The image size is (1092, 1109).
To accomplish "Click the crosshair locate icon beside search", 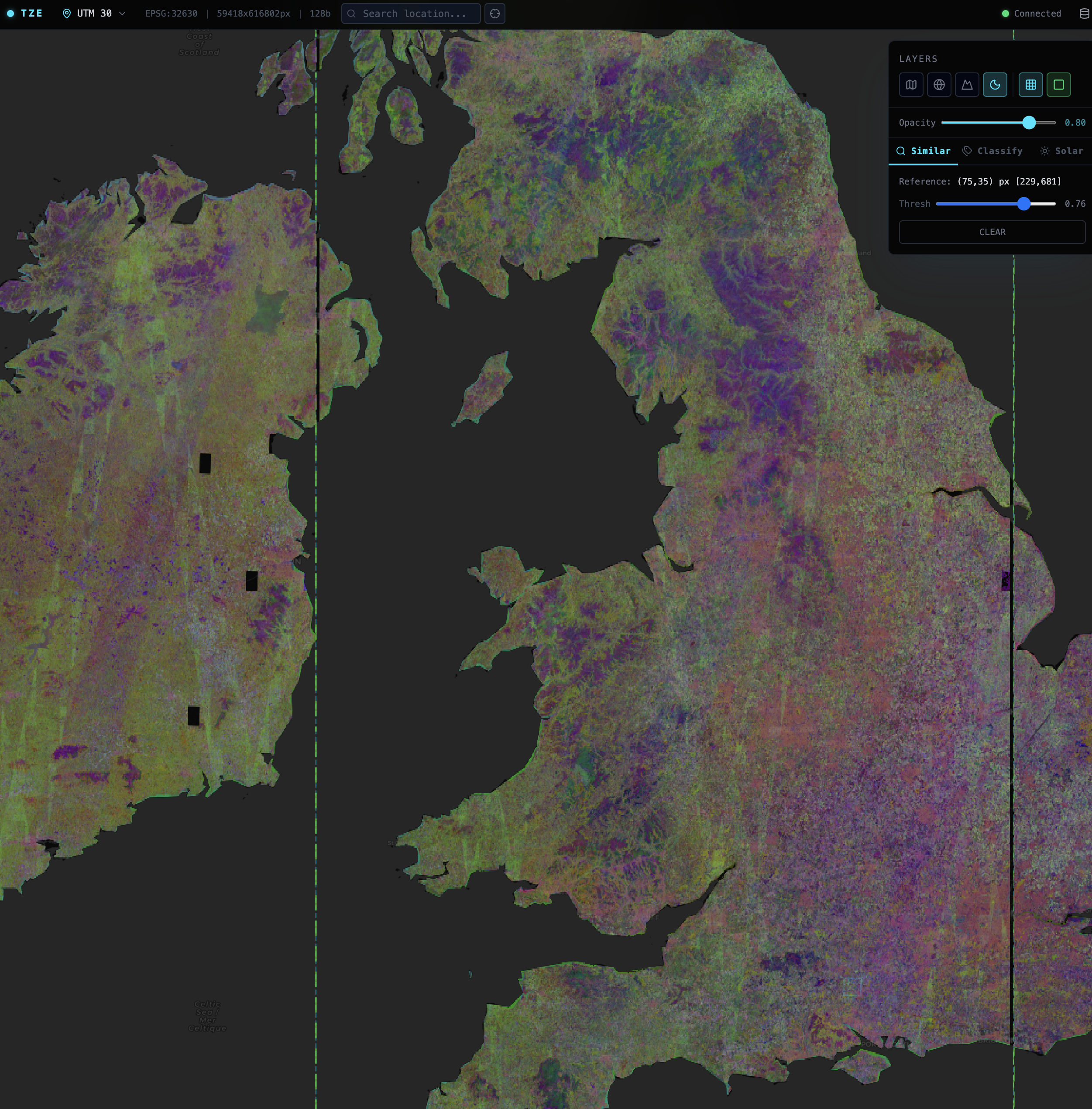I will tap(494, 14).
